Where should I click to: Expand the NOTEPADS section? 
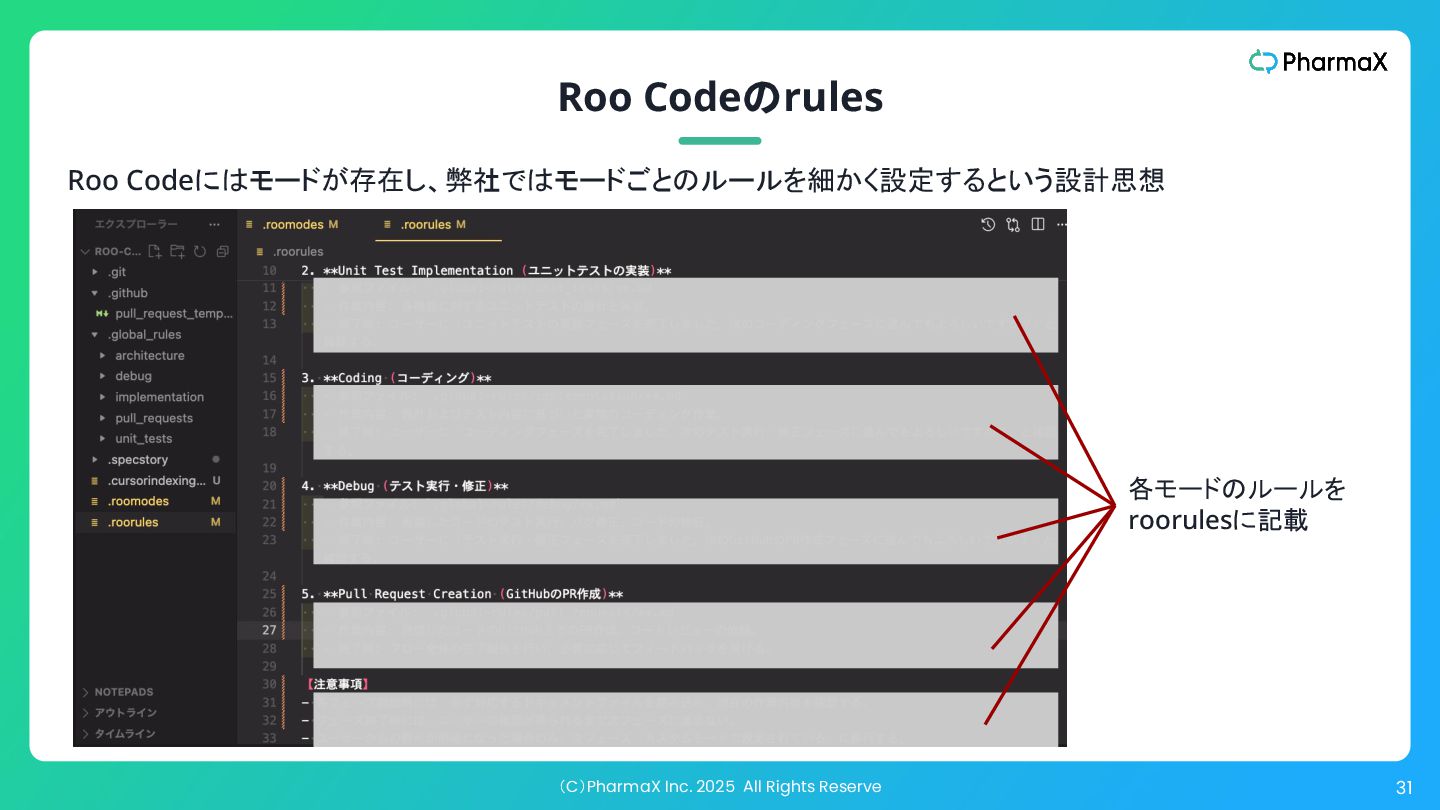pyautogui.click(x=86, y=692)
